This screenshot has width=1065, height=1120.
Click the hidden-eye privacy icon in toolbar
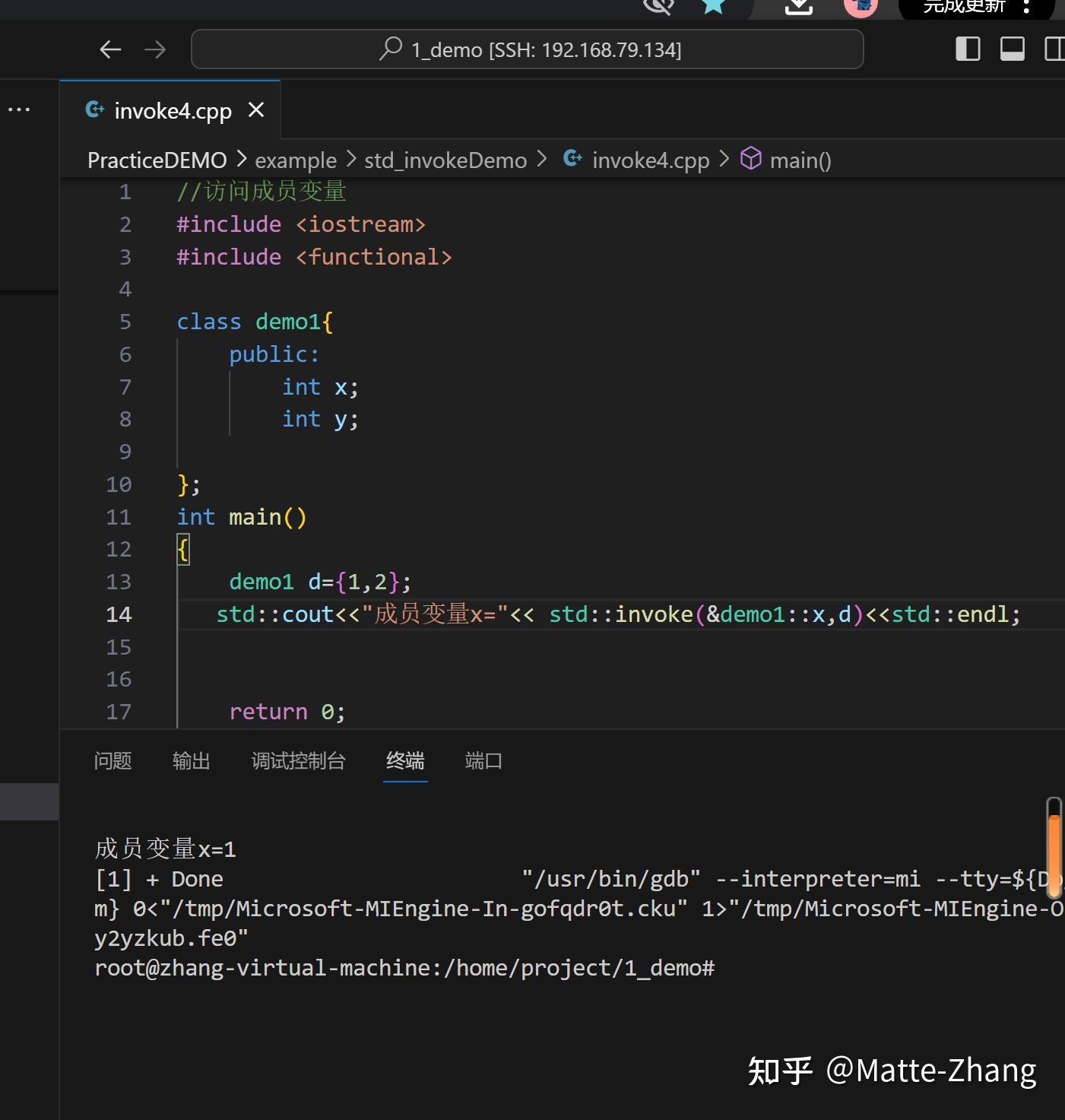[x=657, y=6]
